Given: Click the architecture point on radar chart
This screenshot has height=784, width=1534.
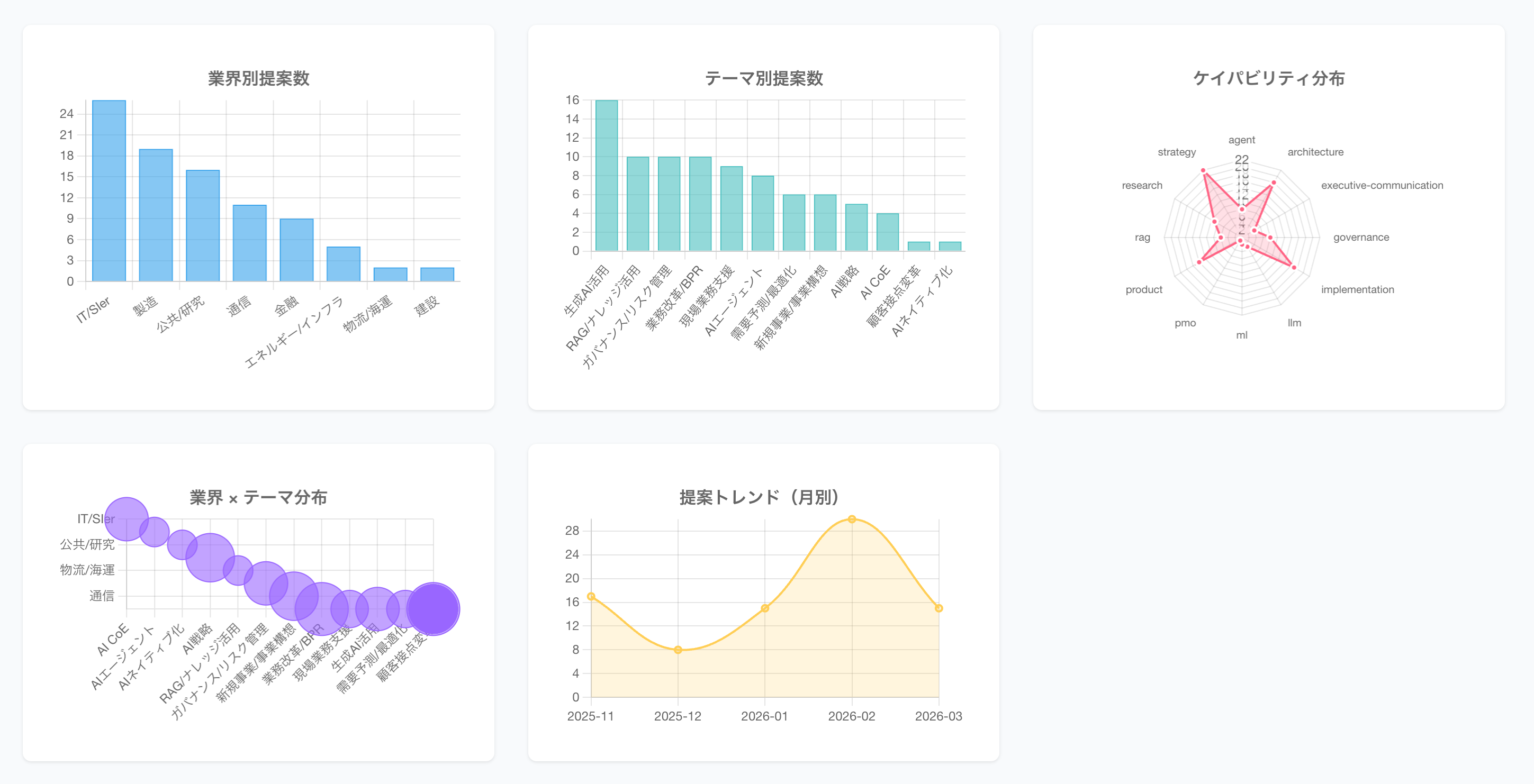Looking at the screenshot, I should pyautogui.click(x=1274, y=182).
